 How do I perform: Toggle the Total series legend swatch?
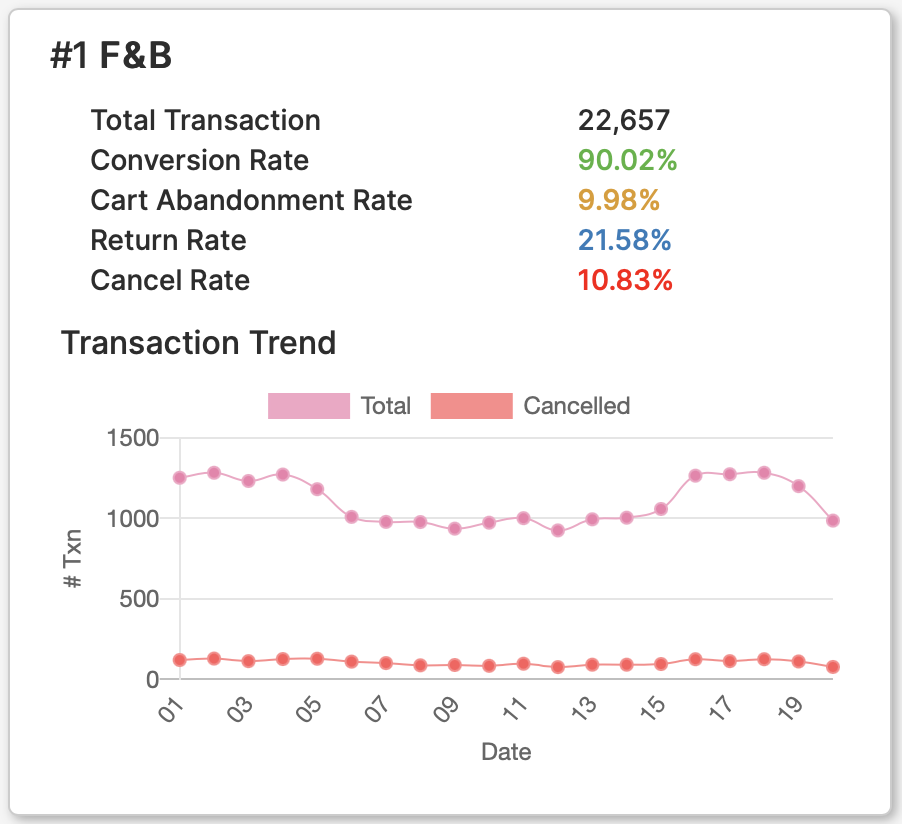point(309,406)
